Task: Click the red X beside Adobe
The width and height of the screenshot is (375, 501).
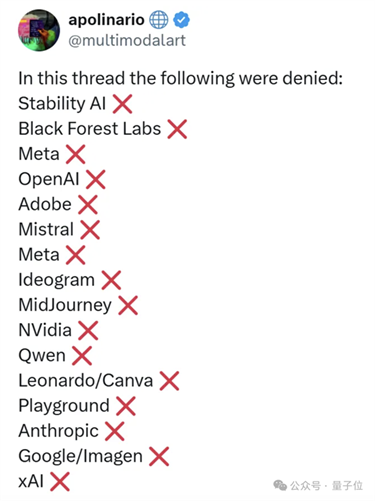Action: (x=88, y=205)
